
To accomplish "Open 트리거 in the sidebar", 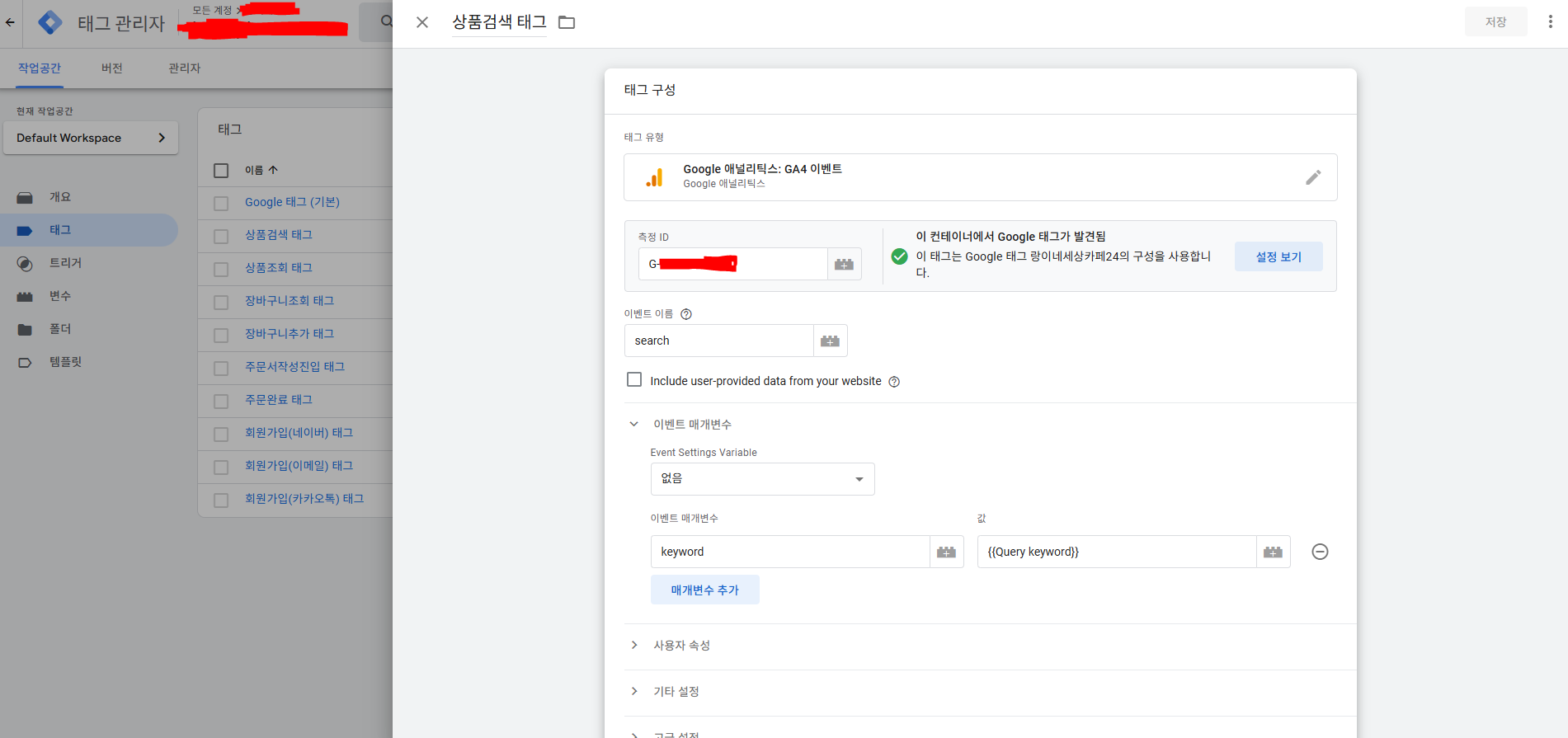I will click(89, 263).
